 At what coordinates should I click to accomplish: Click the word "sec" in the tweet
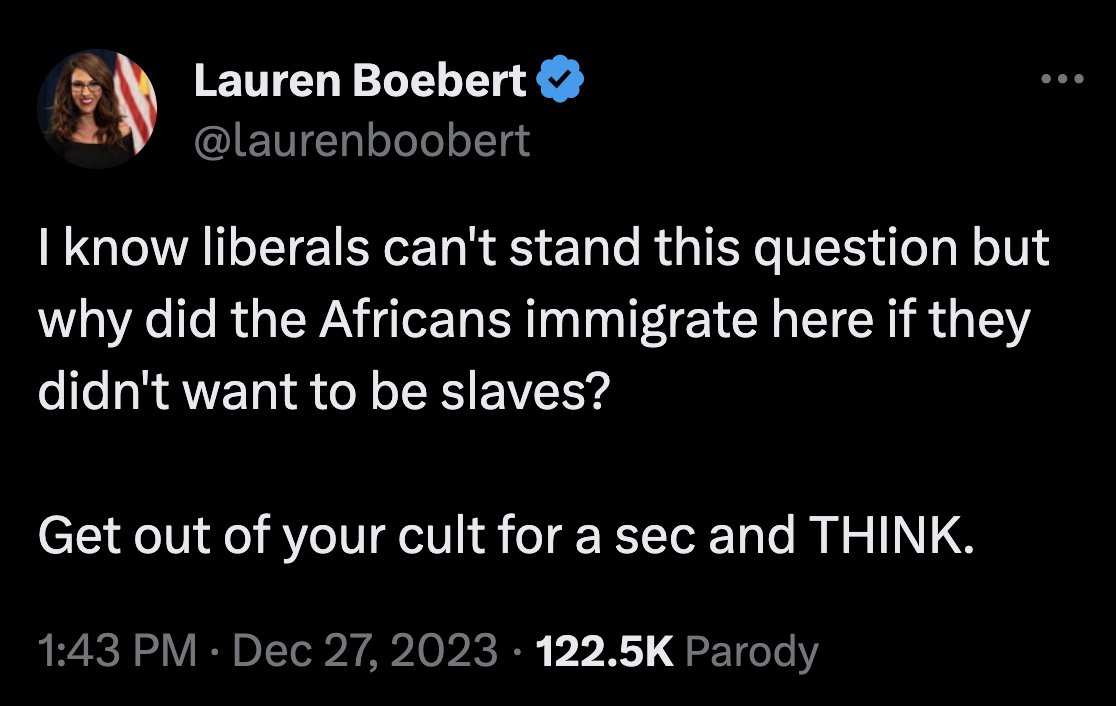(x=656, y=538)
